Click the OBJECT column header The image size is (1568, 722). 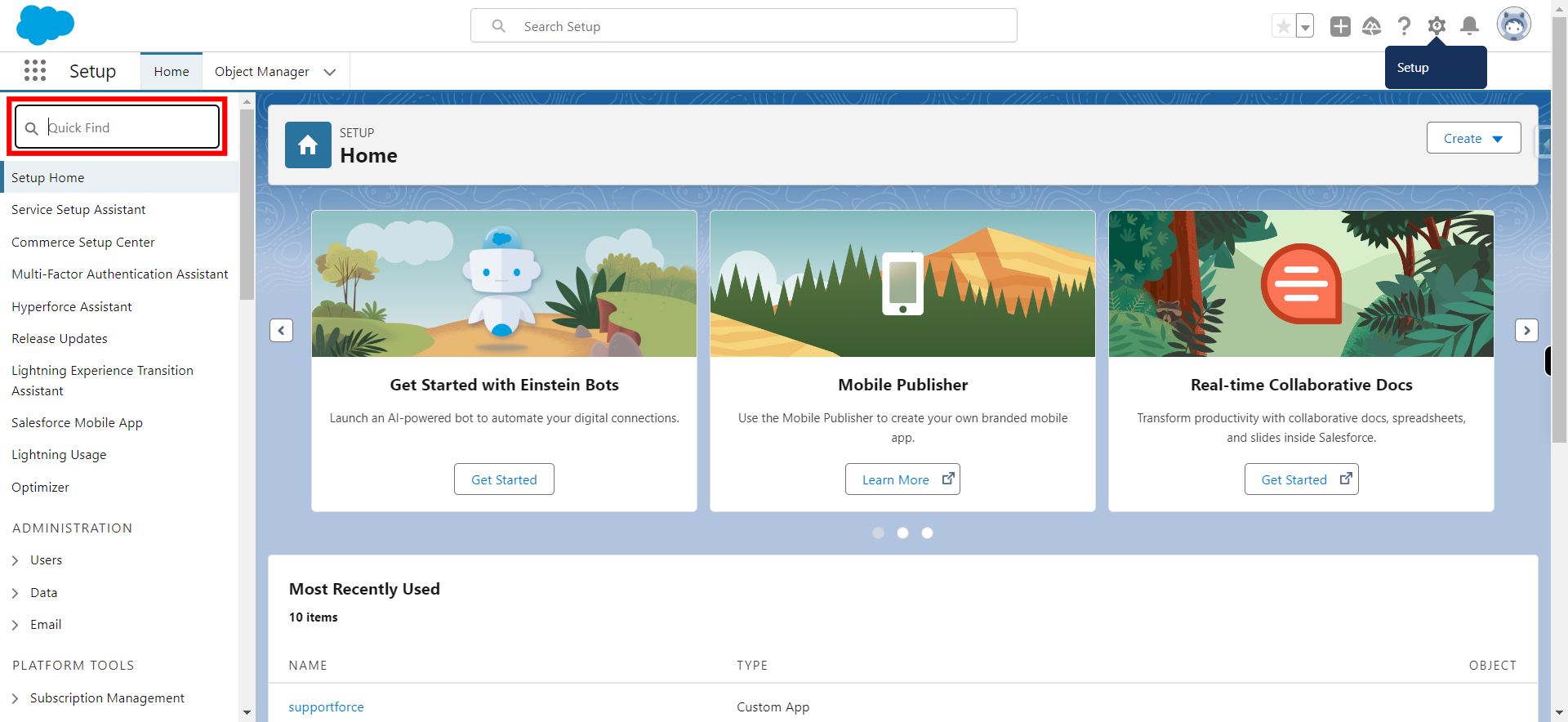coord(1492,666)
